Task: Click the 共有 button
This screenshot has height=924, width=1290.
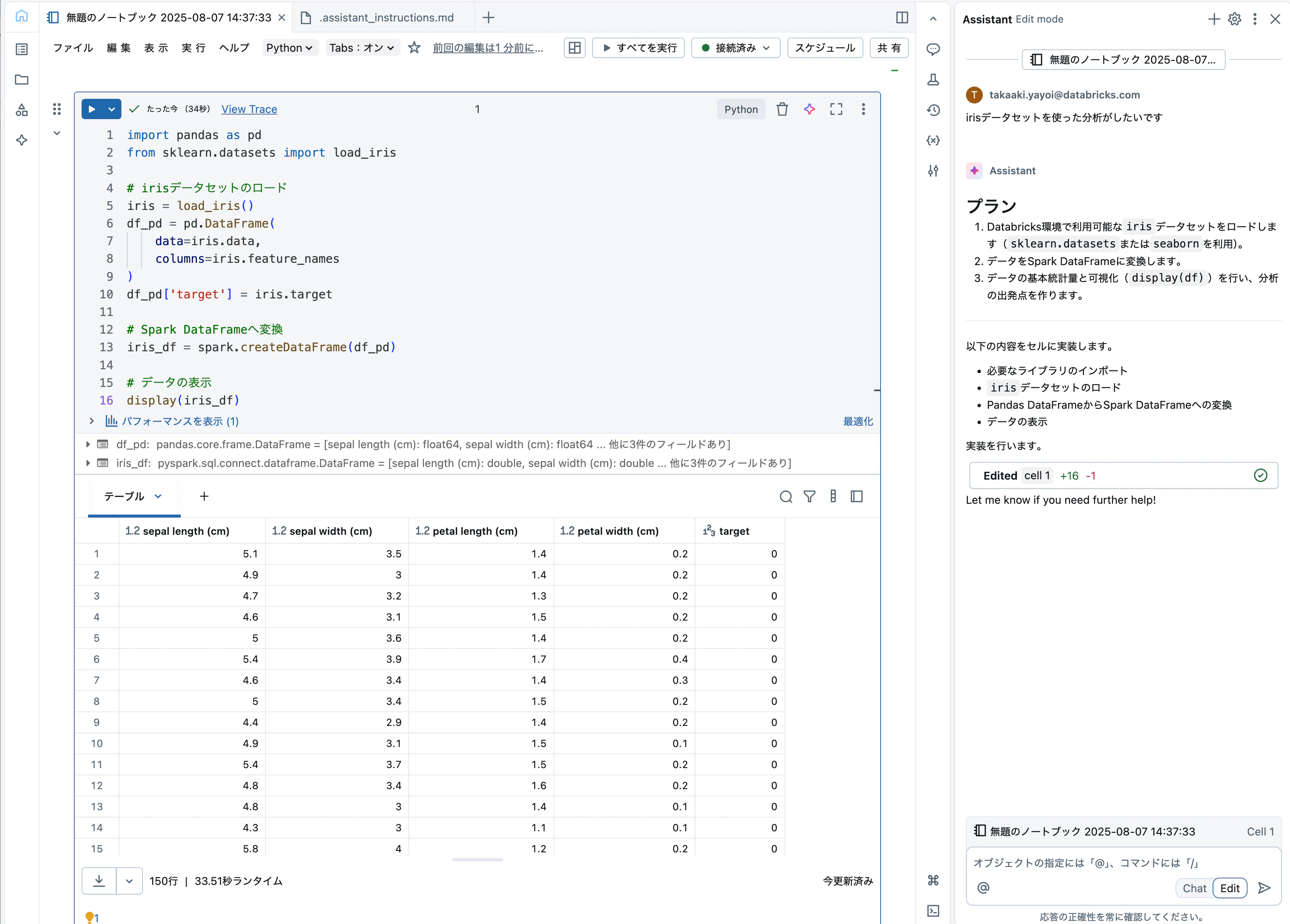Action: pos(889,48)
